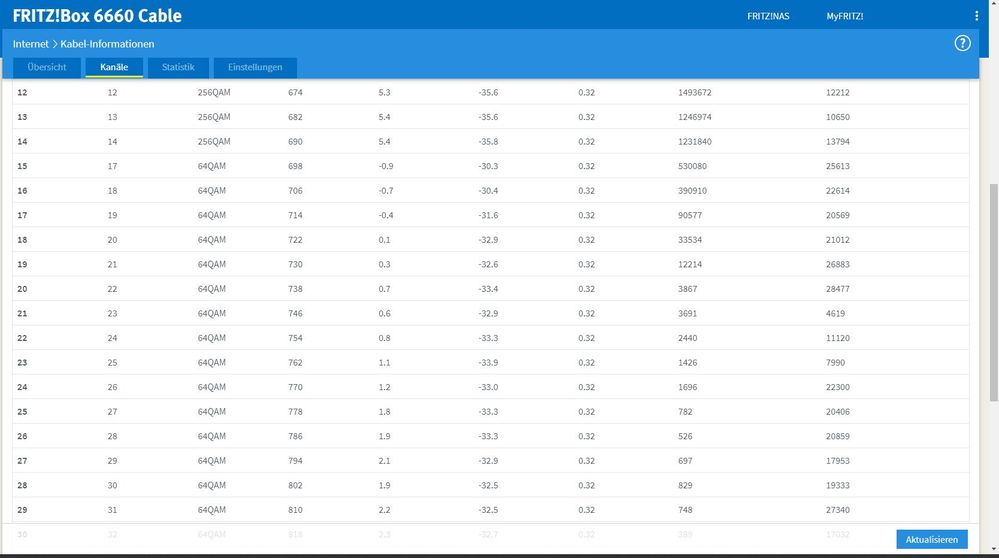Open the three-dot options menu
Image resolution: width=999 pixels, height=558 pixels.
tap(977, 16)
